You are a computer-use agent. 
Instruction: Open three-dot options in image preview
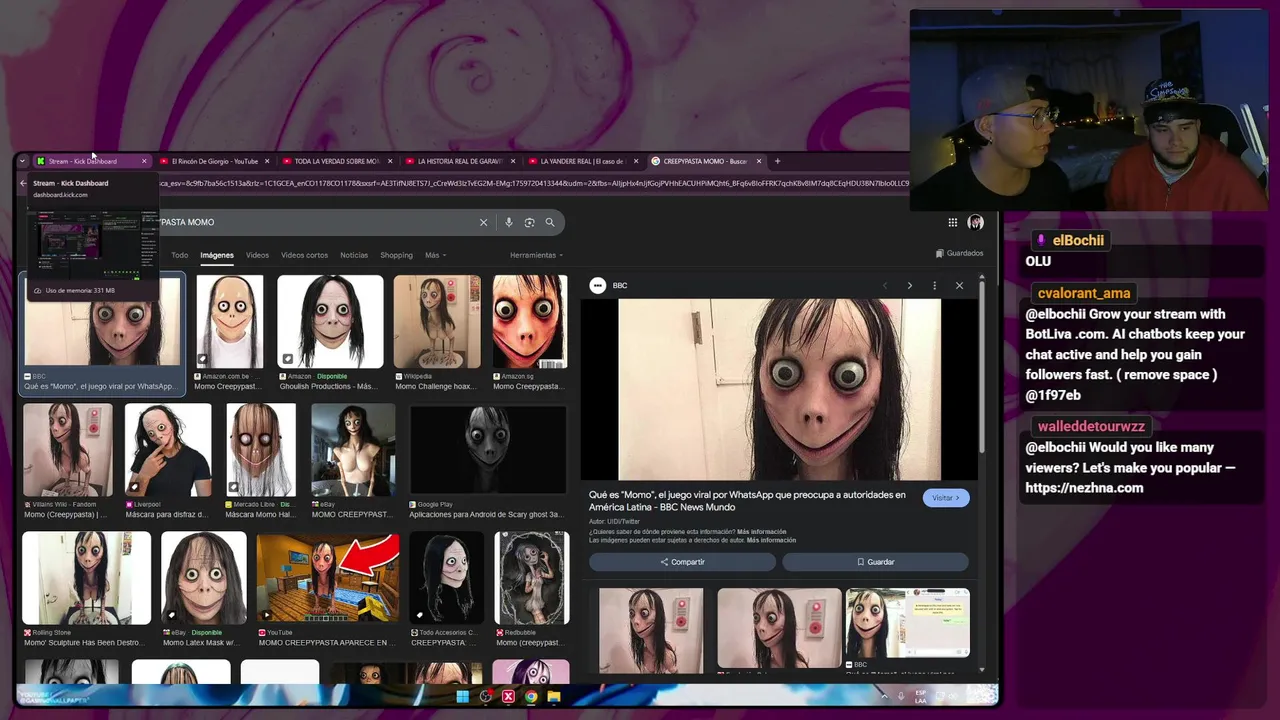pyautogui.click(x=934, y=286)
